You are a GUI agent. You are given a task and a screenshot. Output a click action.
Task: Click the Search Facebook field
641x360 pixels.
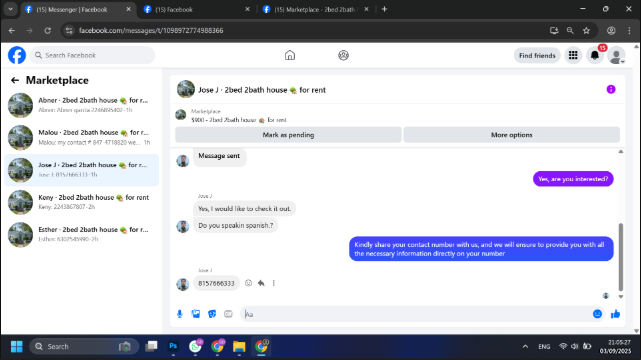(x=92, y=55)
